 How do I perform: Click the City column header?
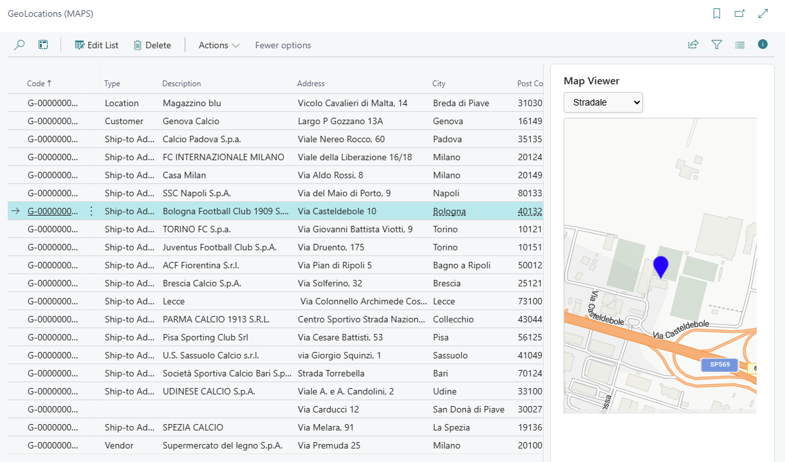(439, 84)
